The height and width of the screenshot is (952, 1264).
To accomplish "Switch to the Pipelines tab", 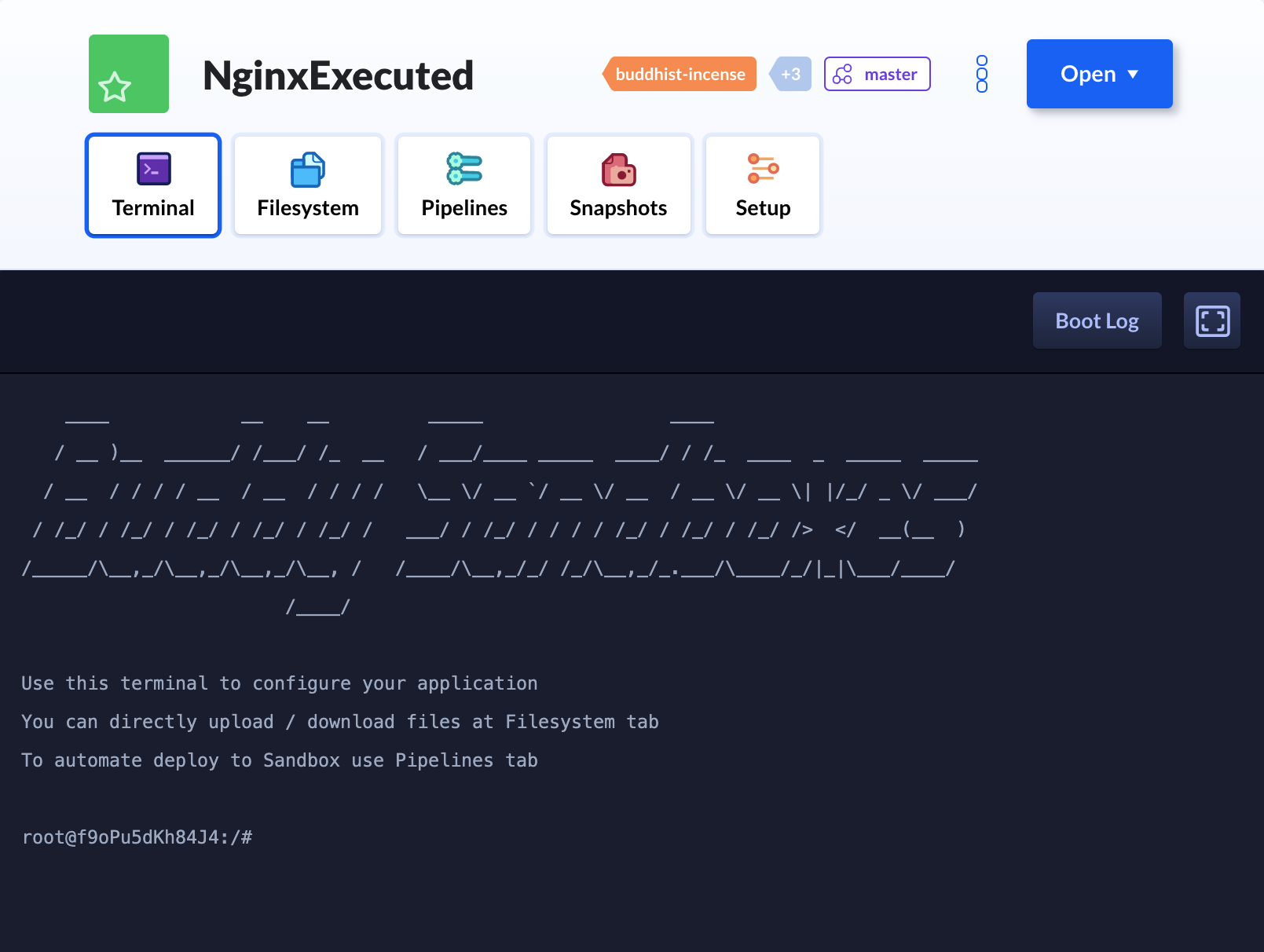I will click(464, 185).
